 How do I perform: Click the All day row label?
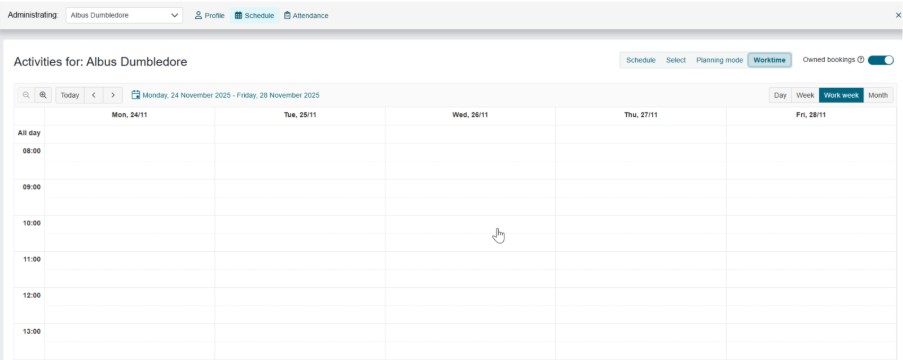(x=29, y=133)
